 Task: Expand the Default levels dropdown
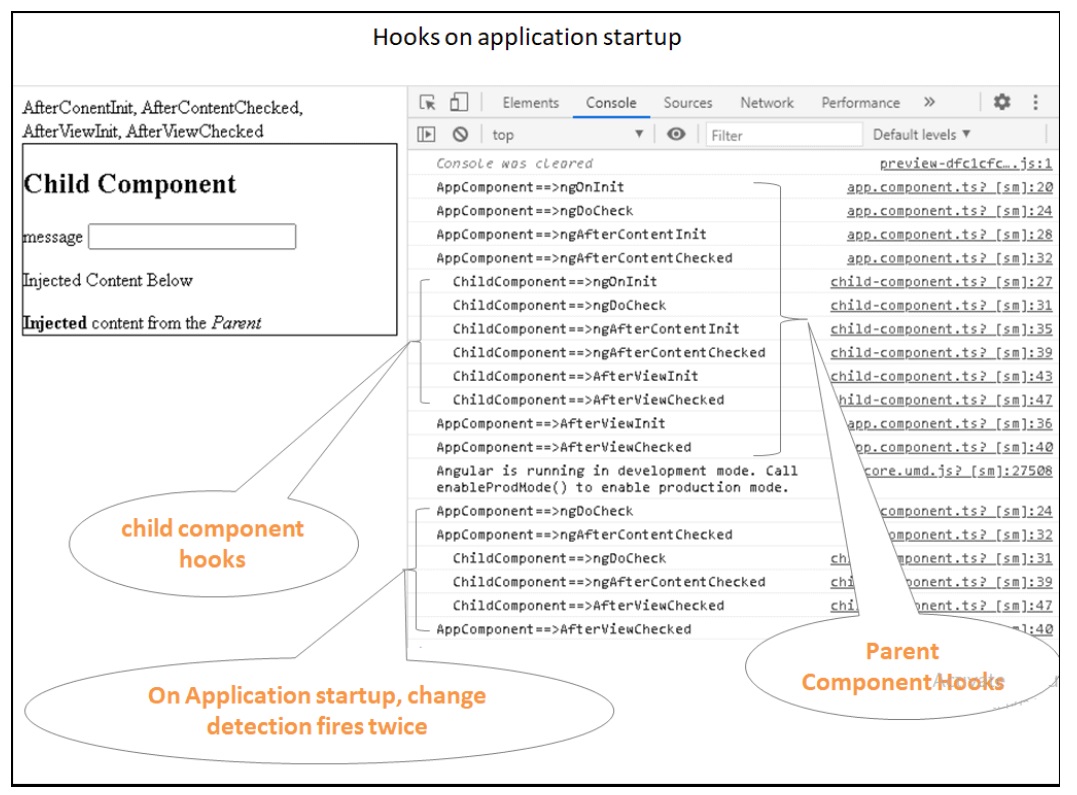(x=921, y=134)
